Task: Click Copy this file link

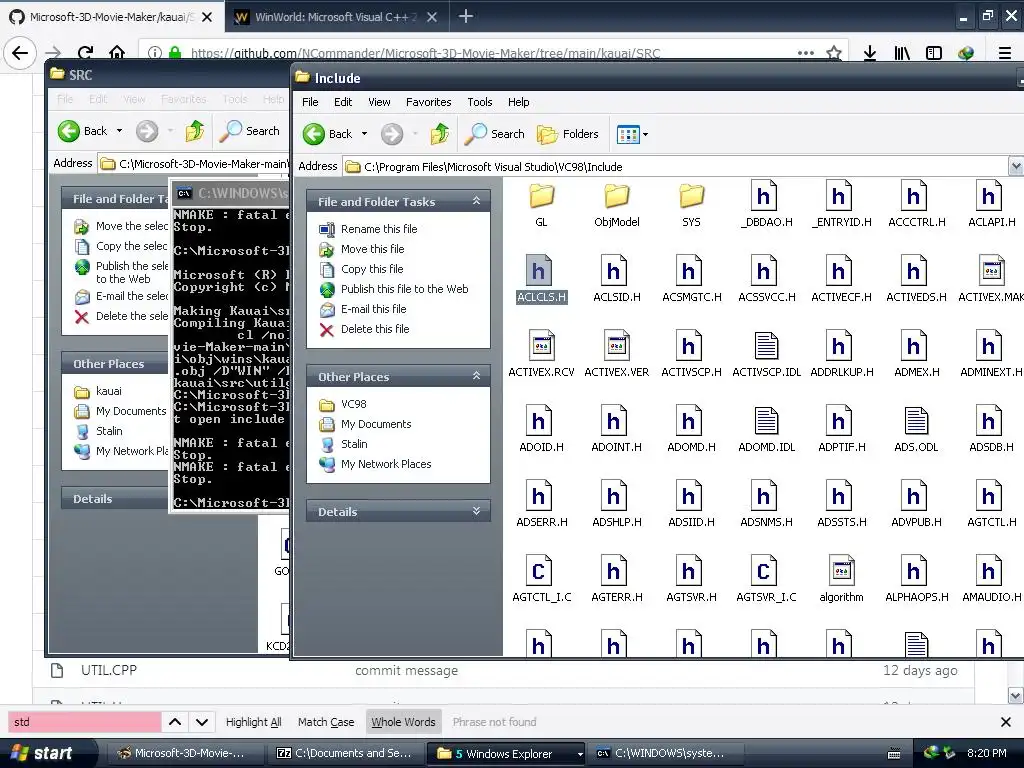Action: [x=372, y=269]
